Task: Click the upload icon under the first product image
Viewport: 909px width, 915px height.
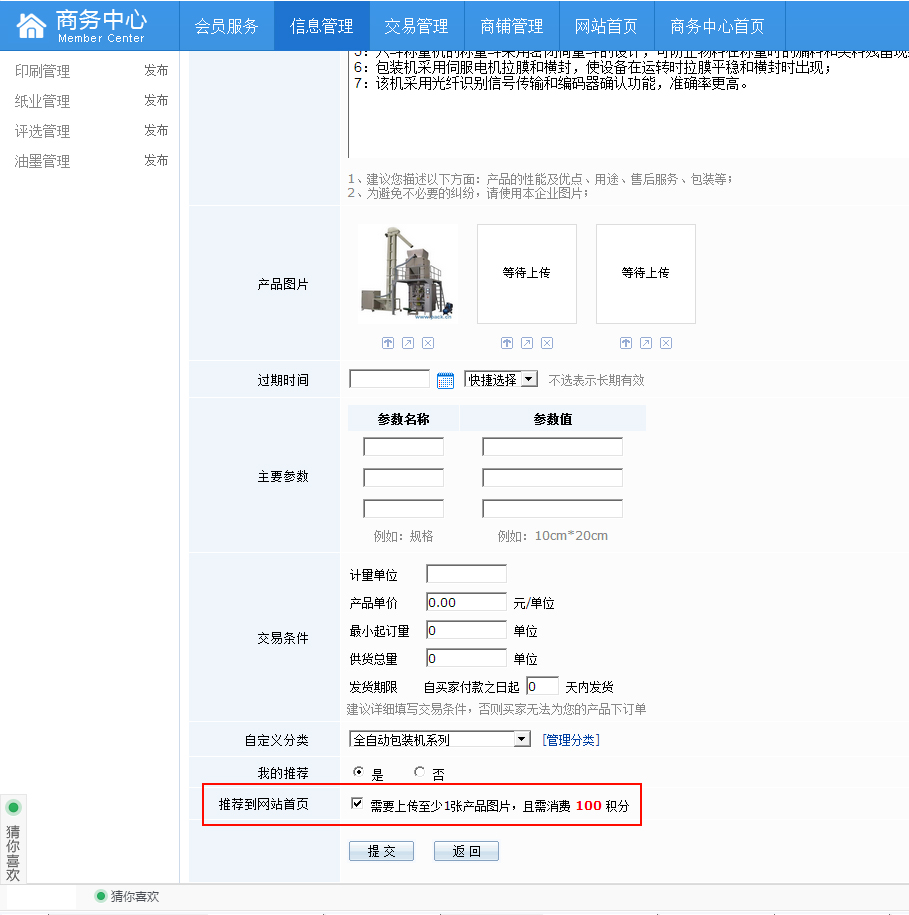Action: [388, 343]
